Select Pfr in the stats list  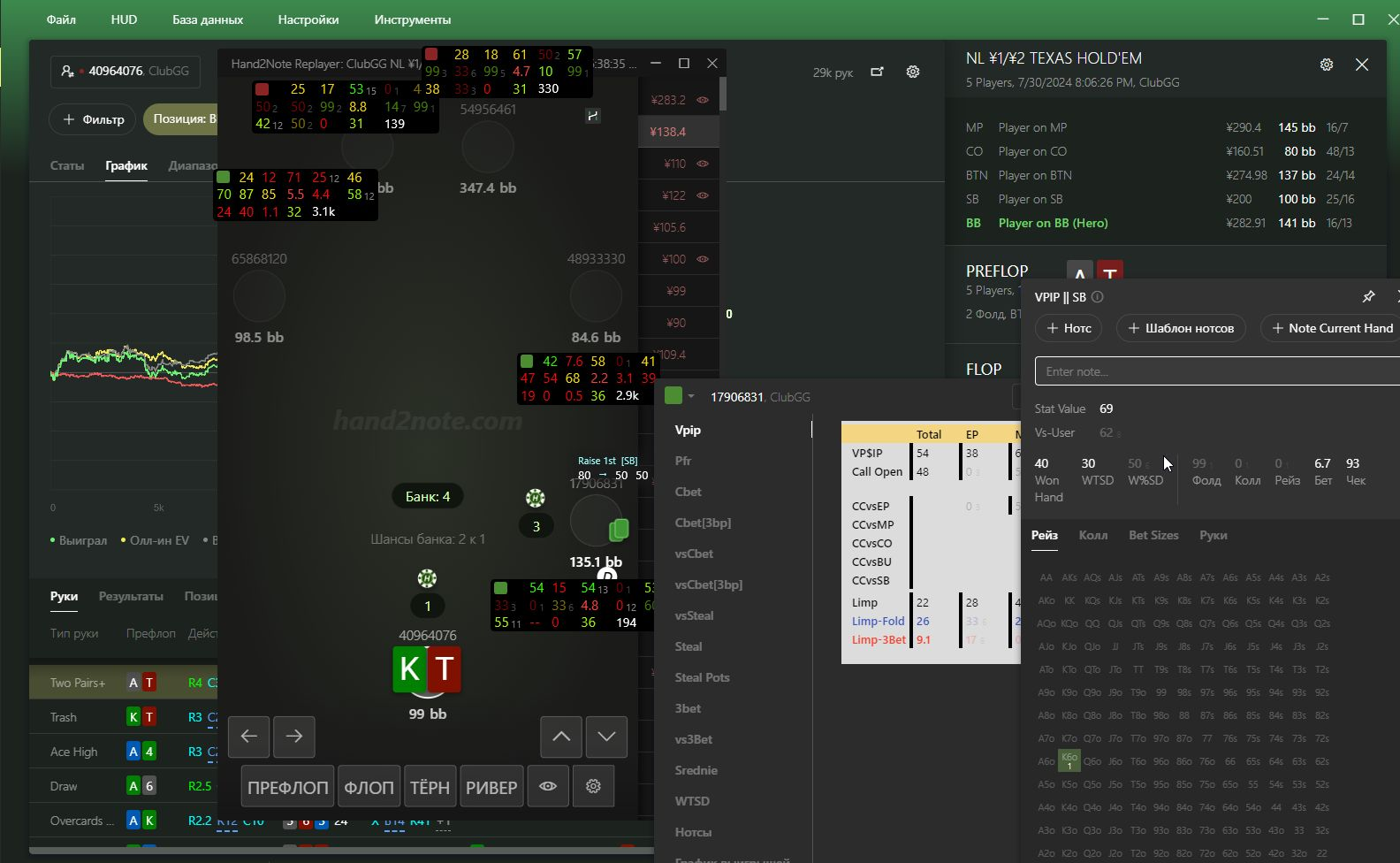[x=683, y=461]
